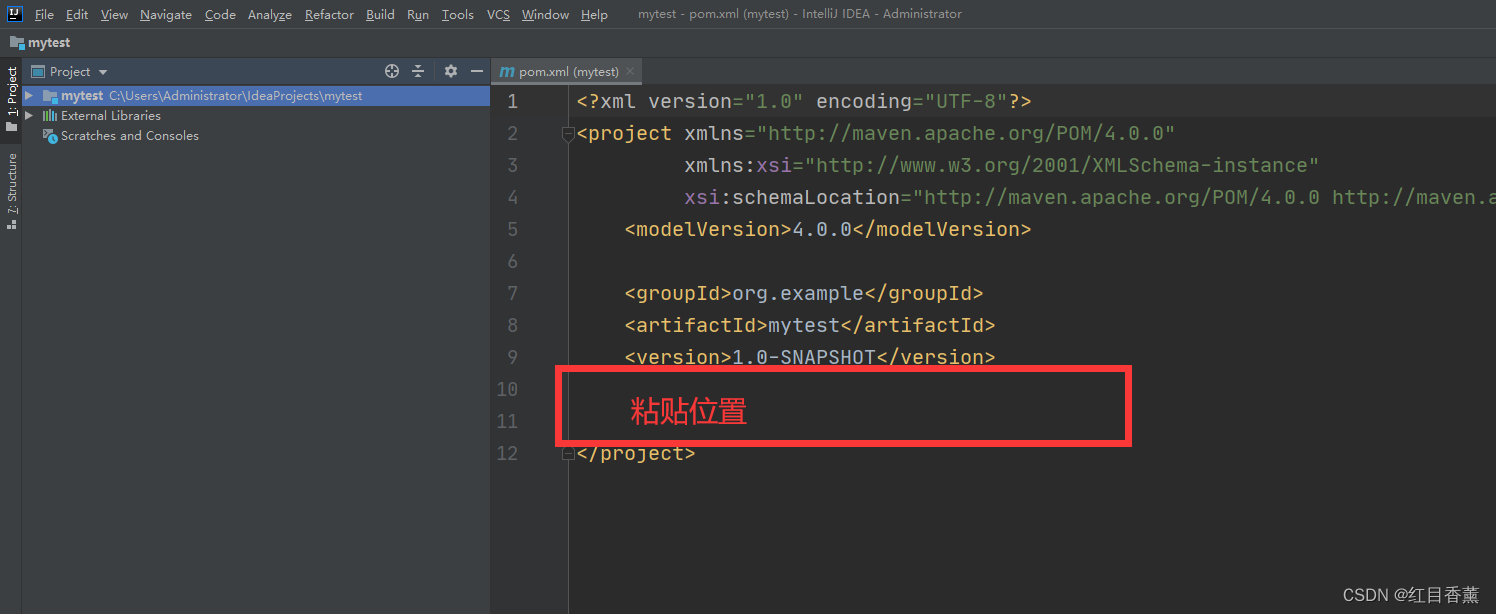1496x614 pixels.
Task: Open the Refactor menu
Action: pyautogui.click(x=329, y=14)
